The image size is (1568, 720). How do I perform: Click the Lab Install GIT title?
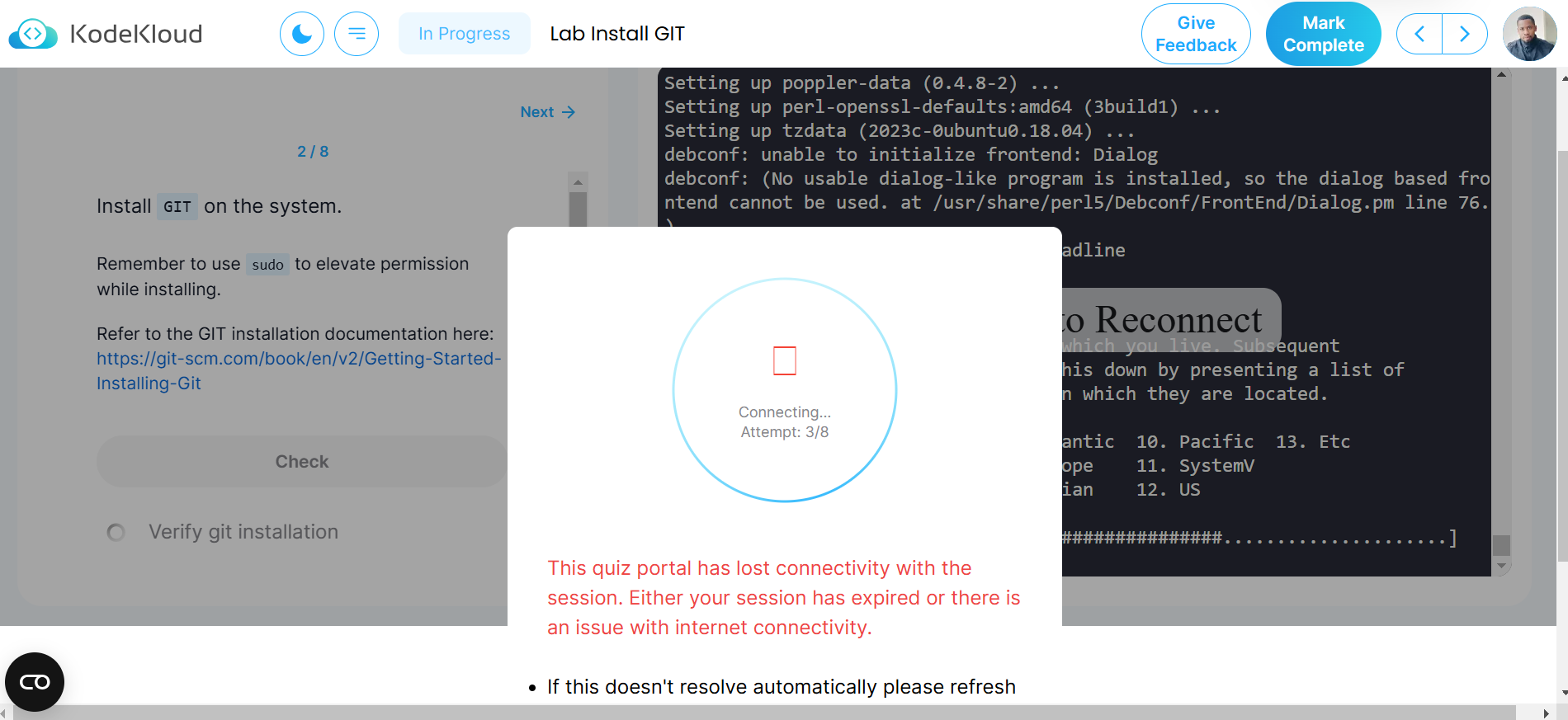pyautogui.click(x=617, y=34)
